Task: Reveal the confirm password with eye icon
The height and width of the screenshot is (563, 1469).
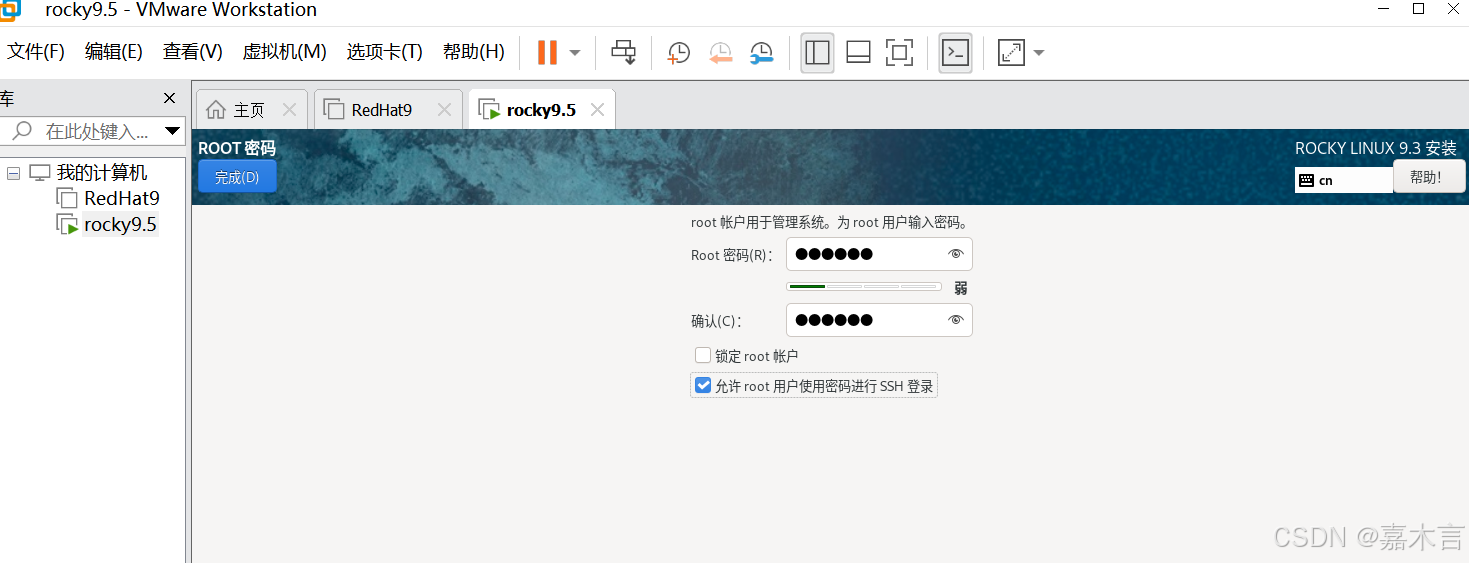Action: pyautogui.click(x=956, y=320)
